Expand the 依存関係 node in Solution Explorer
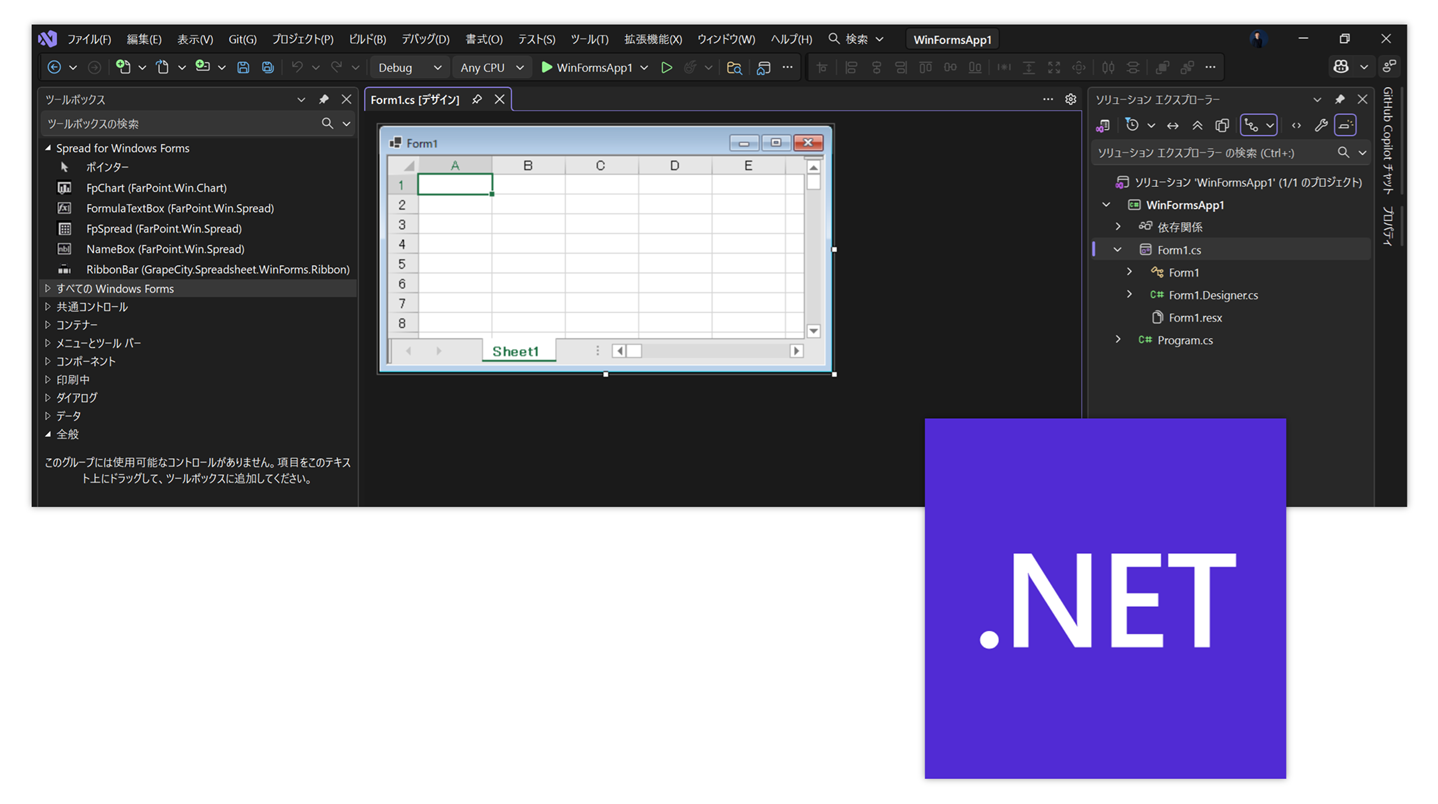This screenshot has height=804, width=1438. [1118, 227]
